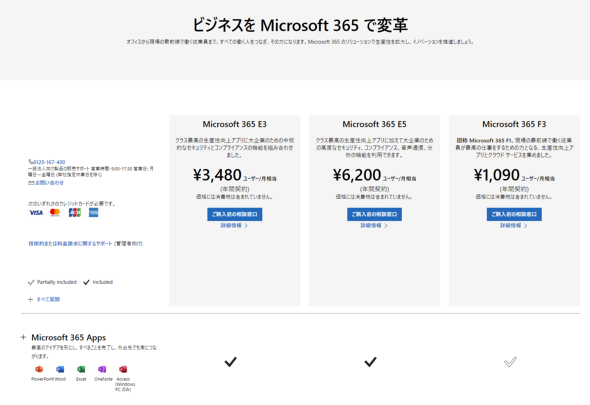Click the blue consultation button for Microsoft 365 F3
This screenshot has width=590, height=405.
coord(514,214)
